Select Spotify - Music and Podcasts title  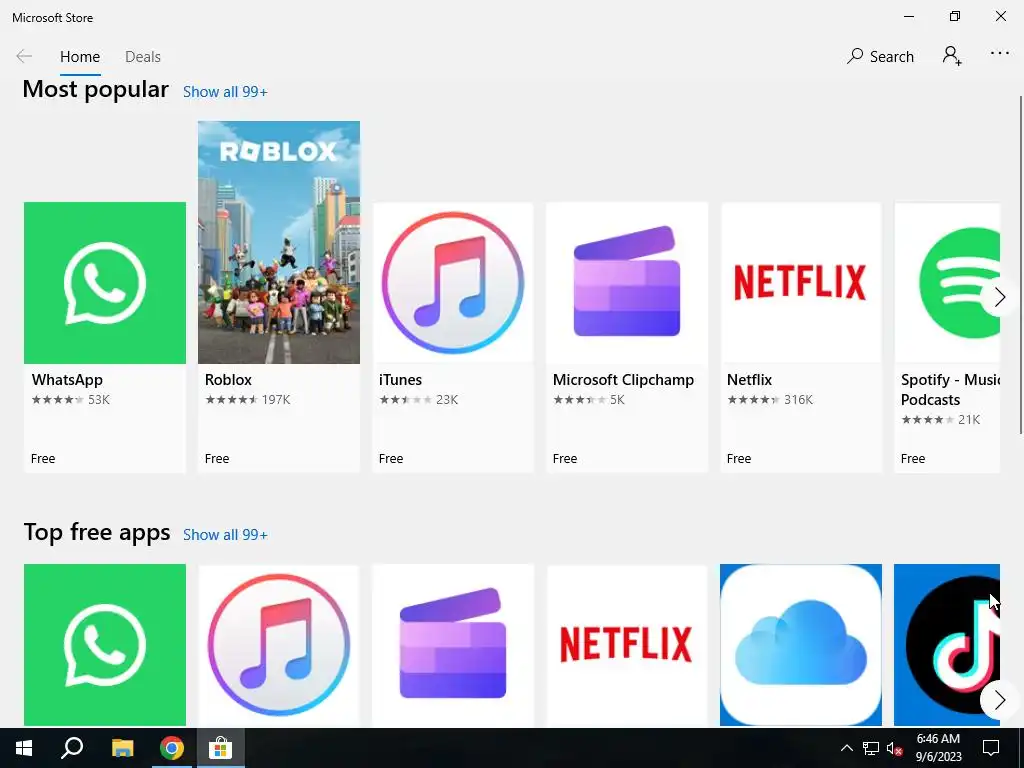[950, 389]
